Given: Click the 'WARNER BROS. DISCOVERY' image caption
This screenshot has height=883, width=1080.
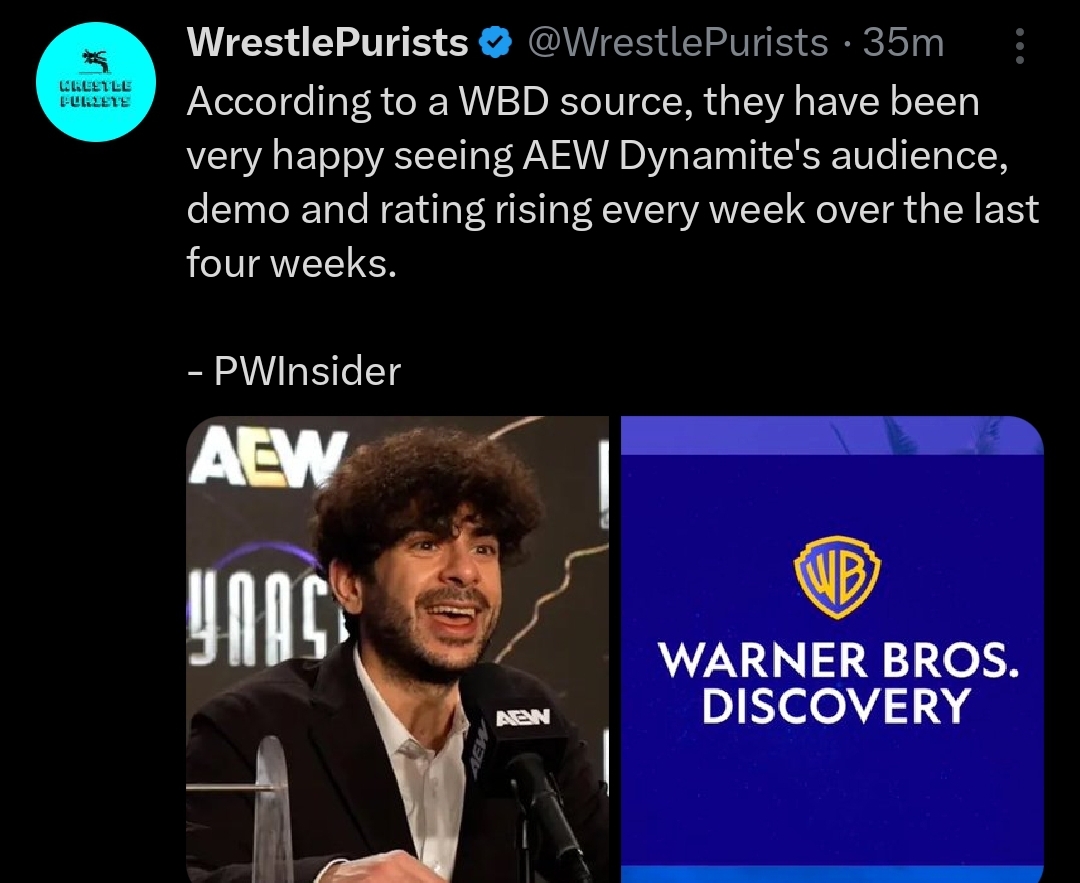Looking at the screenshot, I should 837,683.
